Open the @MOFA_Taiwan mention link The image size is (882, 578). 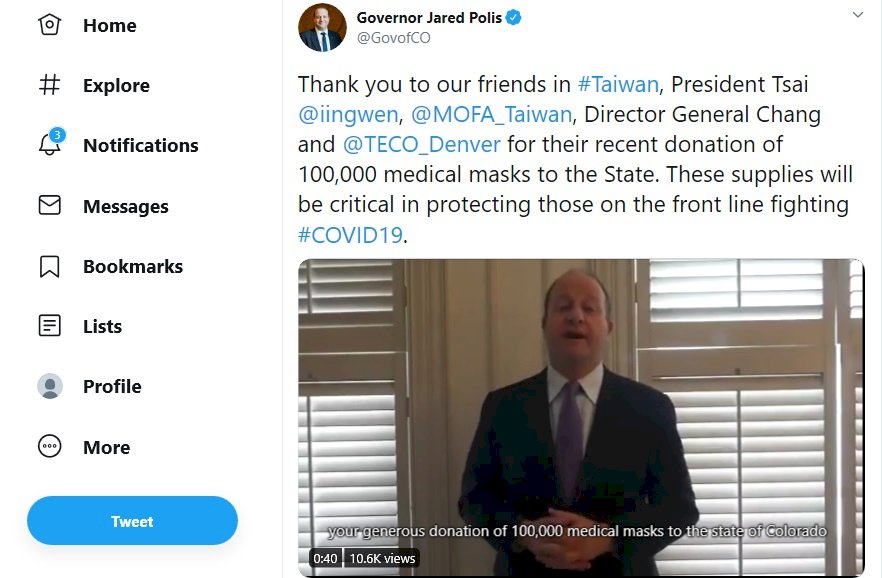tap(492, 115)
